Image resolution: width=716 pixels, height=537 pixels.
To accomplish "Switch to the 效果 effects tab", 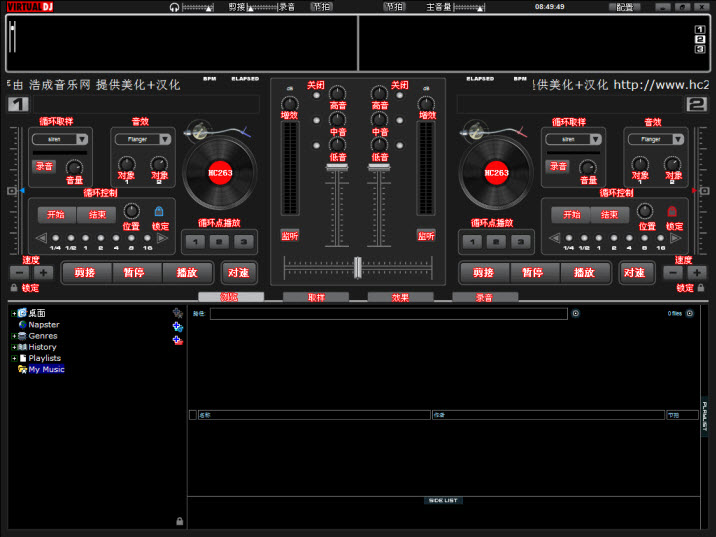I will pos(400,297).
